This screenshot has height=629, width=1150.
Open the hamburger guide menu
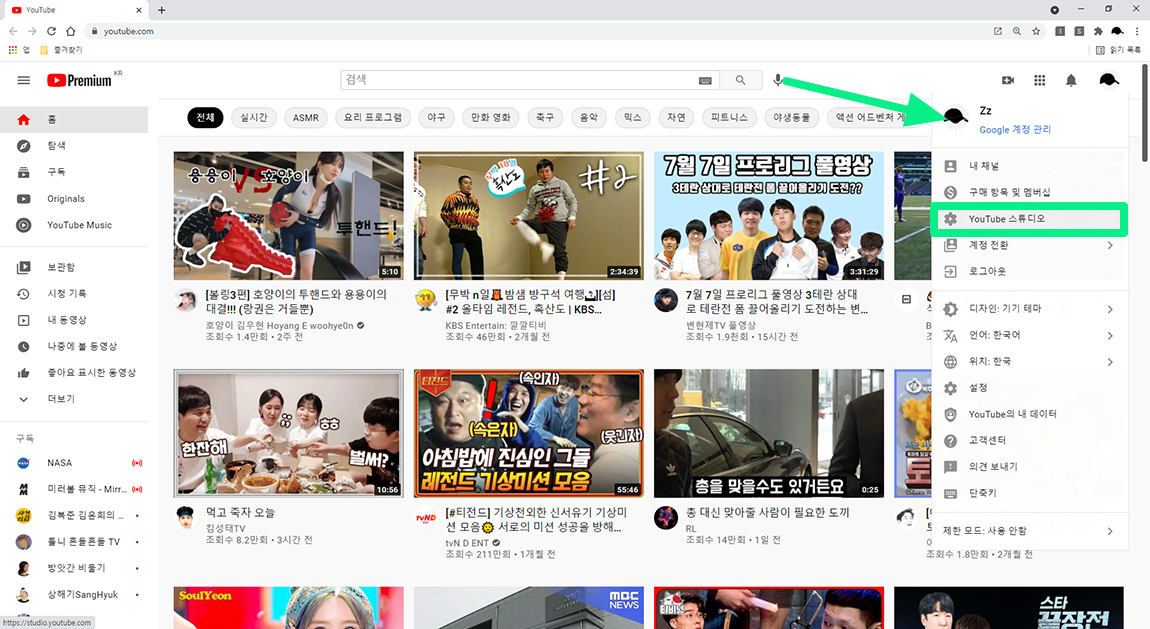[x=23, y=80]
